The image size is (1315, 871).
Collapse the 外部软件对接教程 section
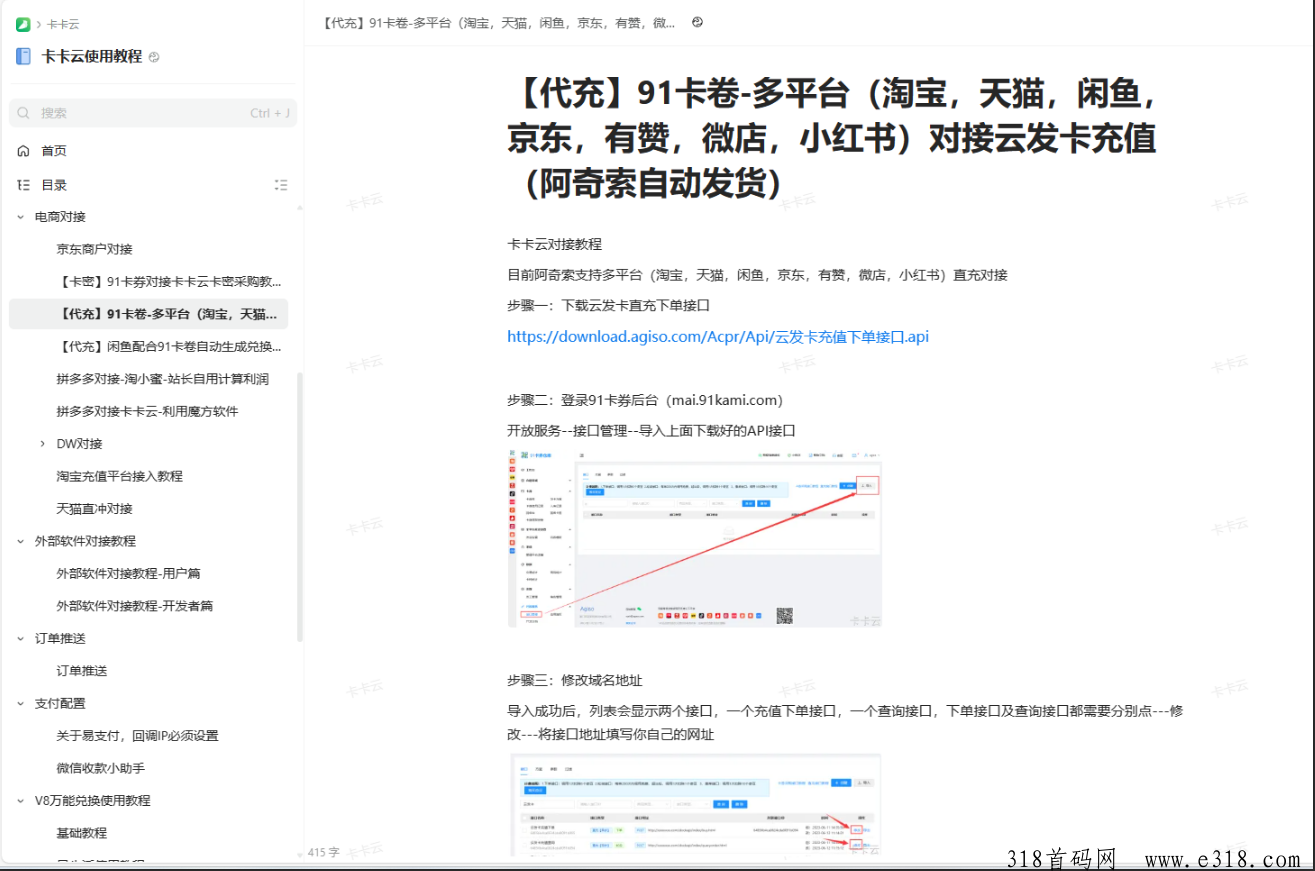coord(20,541)
